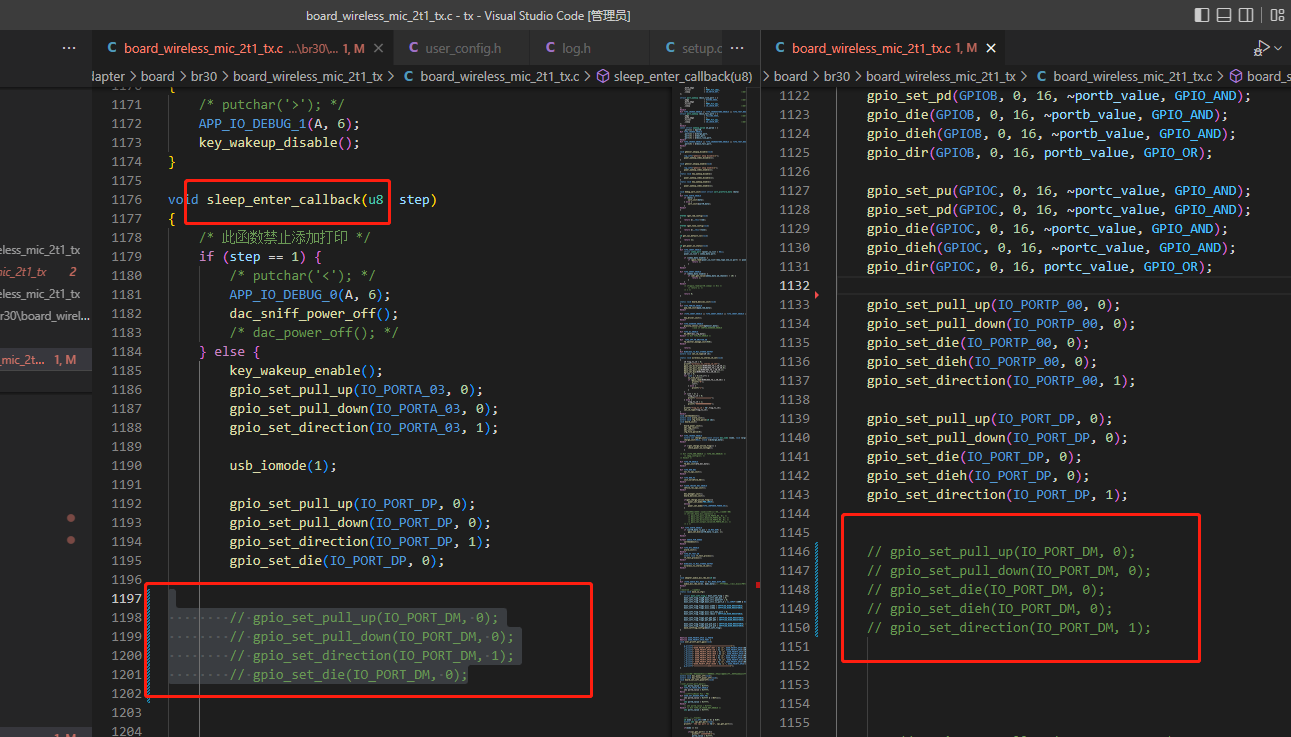Click the usb_iomode(1); code line
The width and height of the screenshot is (1291, 737).
(x=283, y=465)
